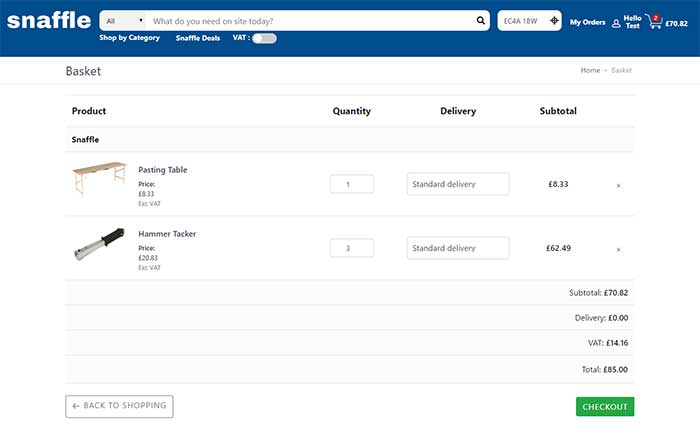Click the search magnifier icon
700x435 pixels.
(x=480, y=21)
